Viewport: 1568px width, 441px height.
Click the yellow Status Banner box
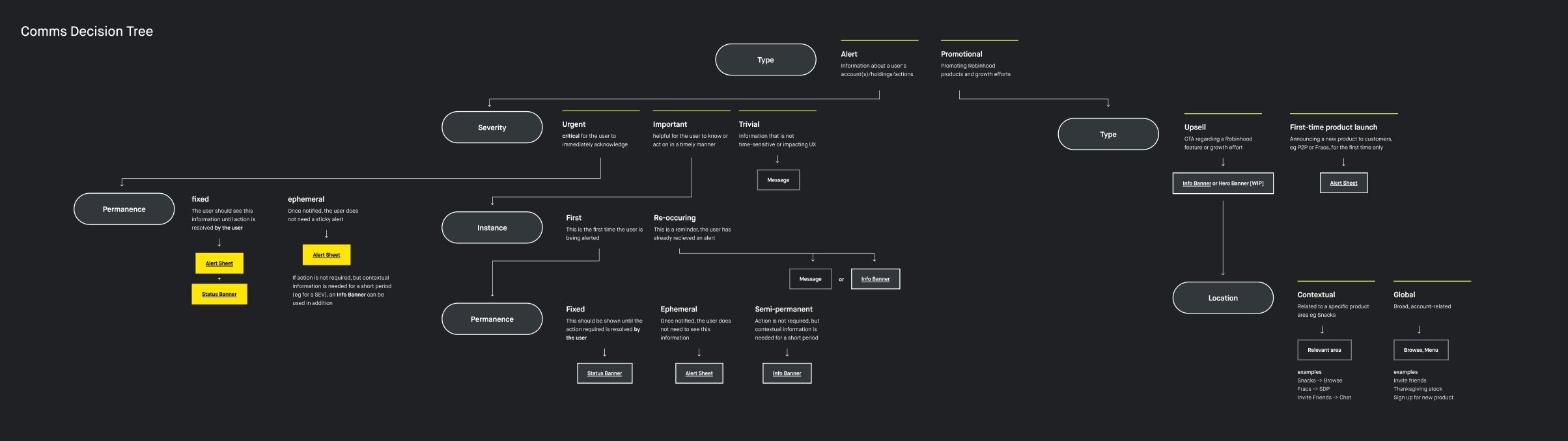[x=219, y=294]
